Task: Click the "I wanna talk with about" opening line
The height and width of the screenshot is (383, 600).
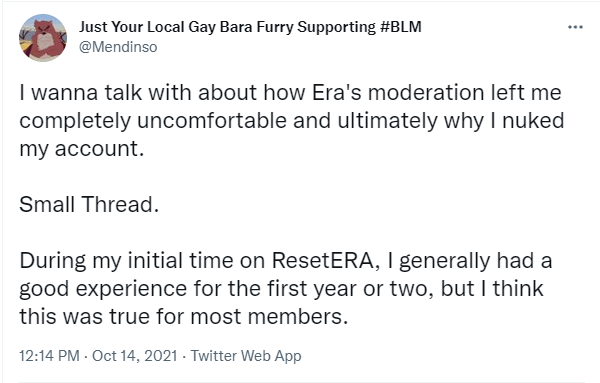Action: coord(138,93)
